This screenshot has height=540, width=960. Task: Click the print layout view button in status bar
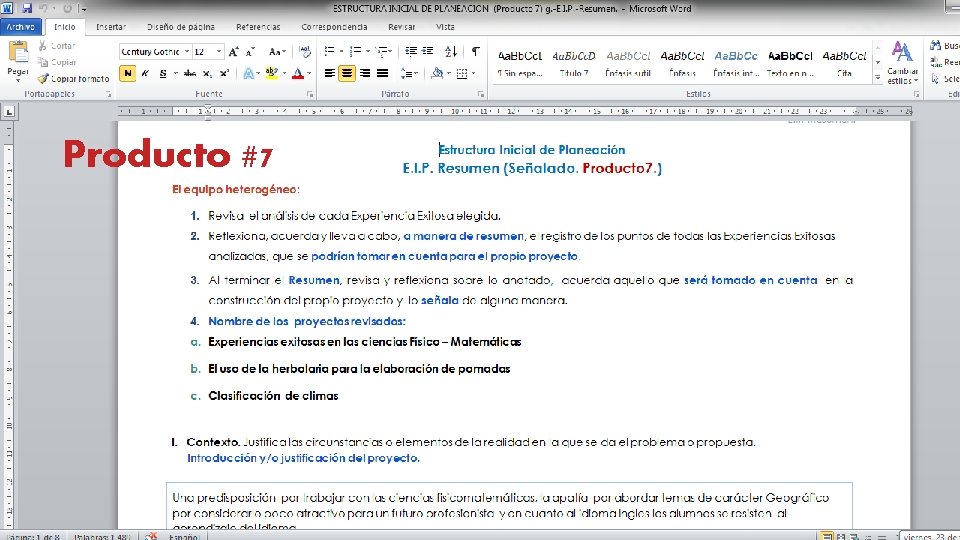(827, 536)
